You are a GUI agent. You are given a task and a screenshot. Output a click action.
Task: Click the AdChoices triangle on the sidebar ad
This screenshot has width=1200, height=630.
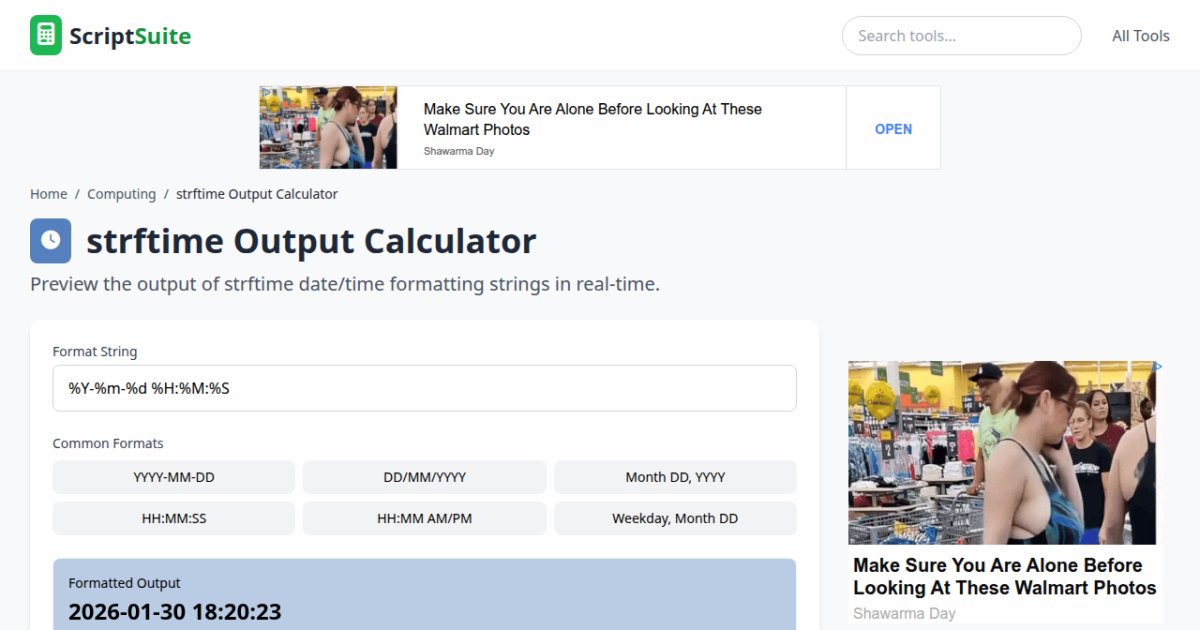coord(1158,367)
